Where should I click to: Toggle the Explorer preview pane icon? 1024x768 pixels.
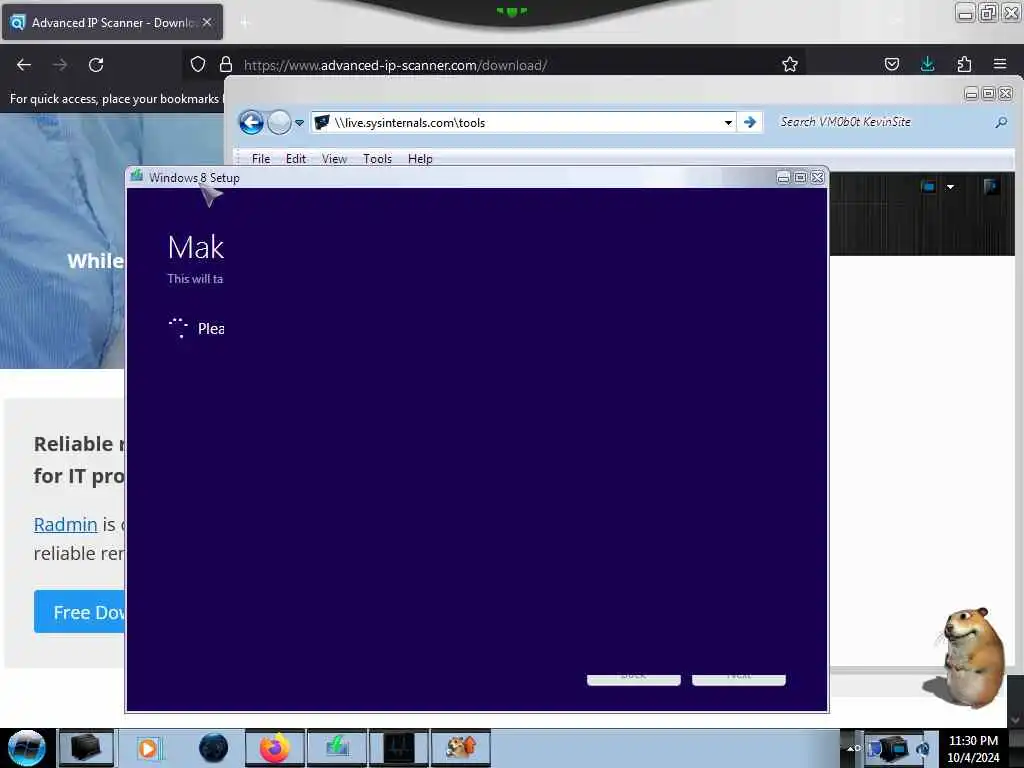tap(991, 187)
